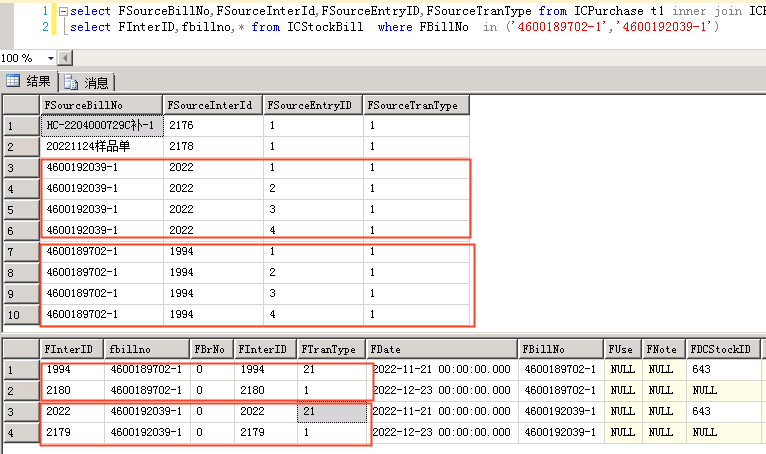The image size is (766, 454).
Task: Select row 3 header in top grid
Action: (19, 167)
